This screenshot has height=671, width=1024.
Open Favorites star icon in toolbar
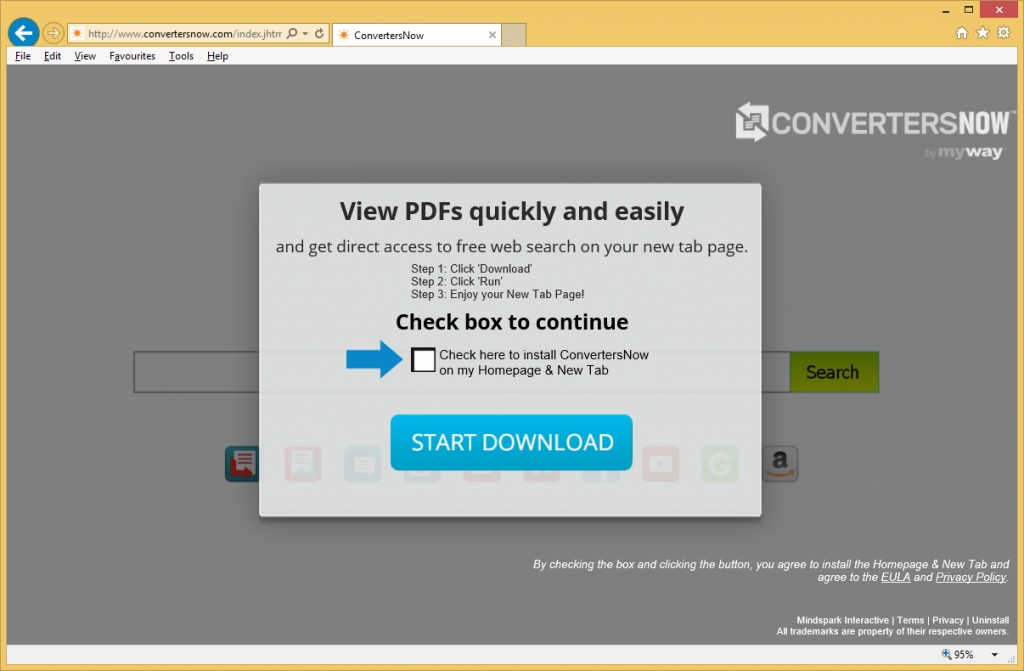pyautogui.click(x=982, y=33)
